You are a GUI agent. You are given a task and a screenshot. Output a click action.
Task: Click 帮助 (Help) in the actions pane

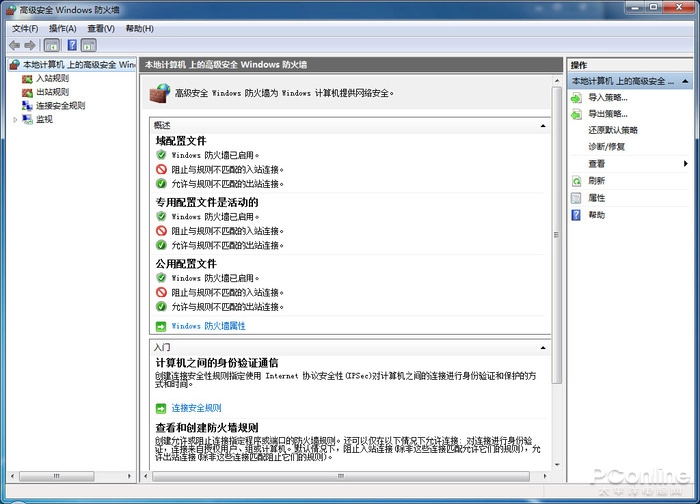point(597,215)
